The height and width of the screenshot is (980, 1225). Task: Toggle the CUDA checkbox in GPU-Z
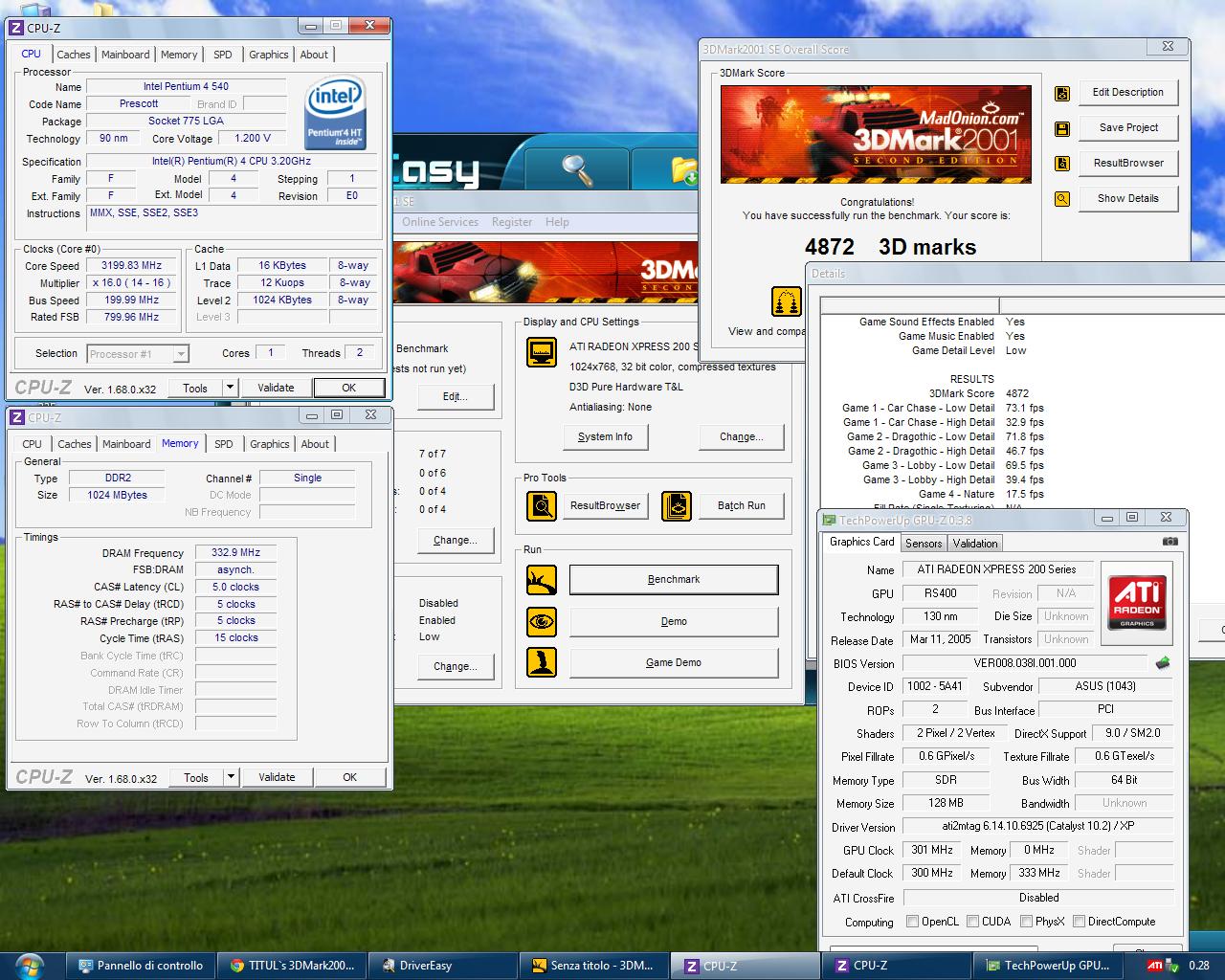point(972,922)
